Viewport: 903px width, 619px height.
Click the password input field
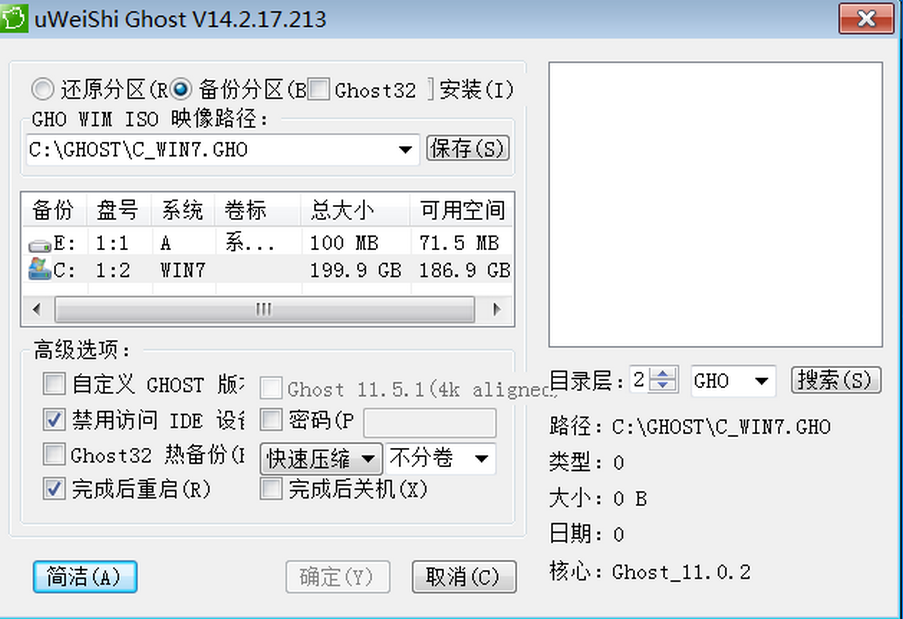click(x=430, y=423)
